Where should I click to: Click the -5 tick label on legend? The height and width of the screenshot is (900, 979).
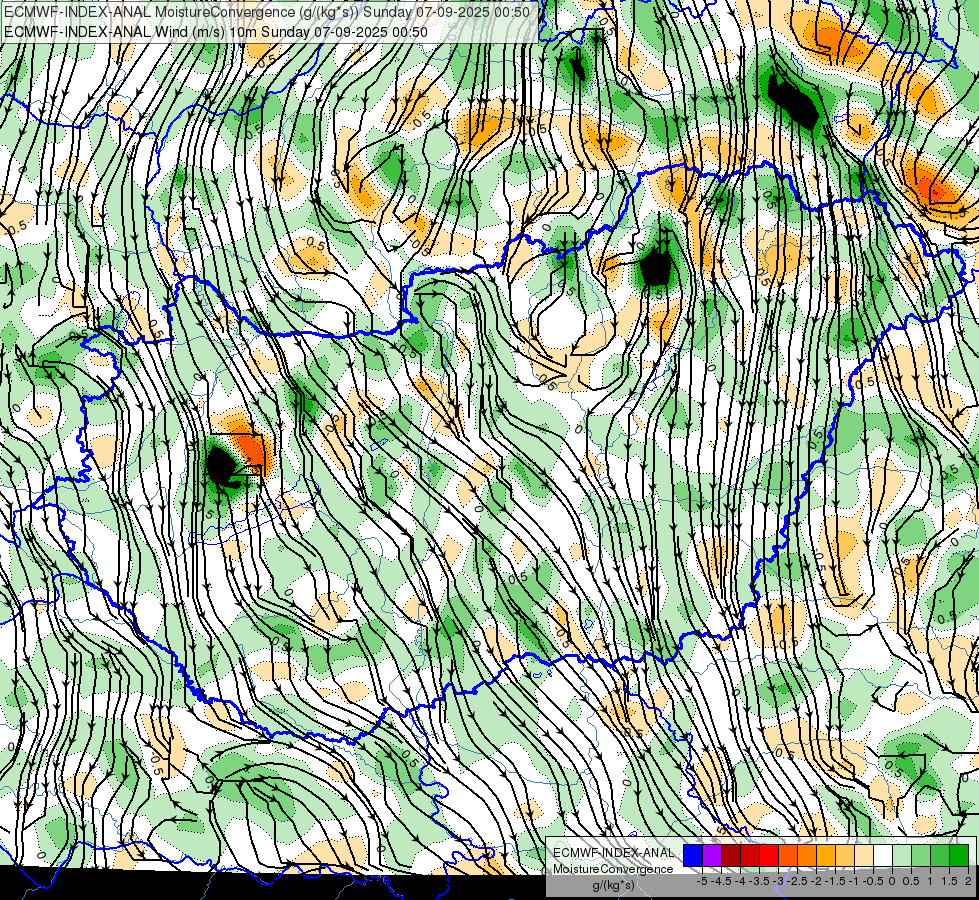702,881
